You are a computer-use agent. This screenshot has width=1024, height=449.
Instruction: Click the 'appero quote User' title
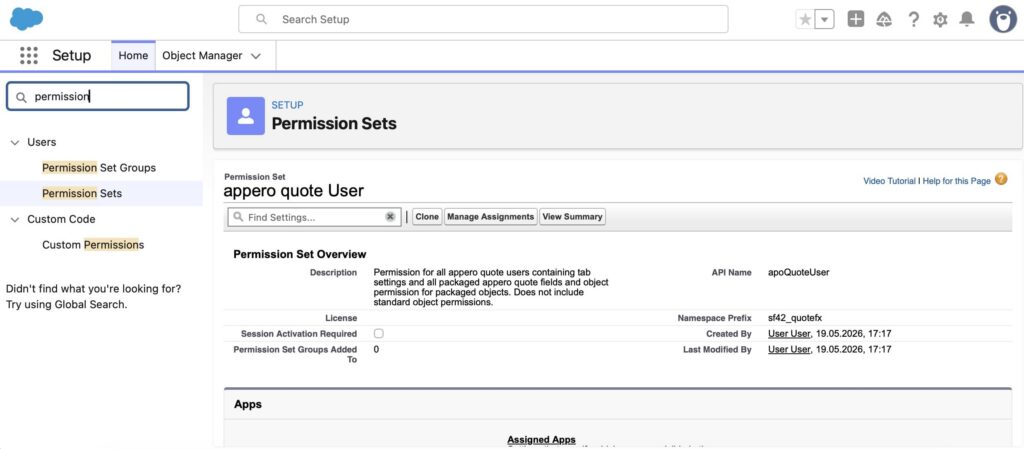click(293, 191)
